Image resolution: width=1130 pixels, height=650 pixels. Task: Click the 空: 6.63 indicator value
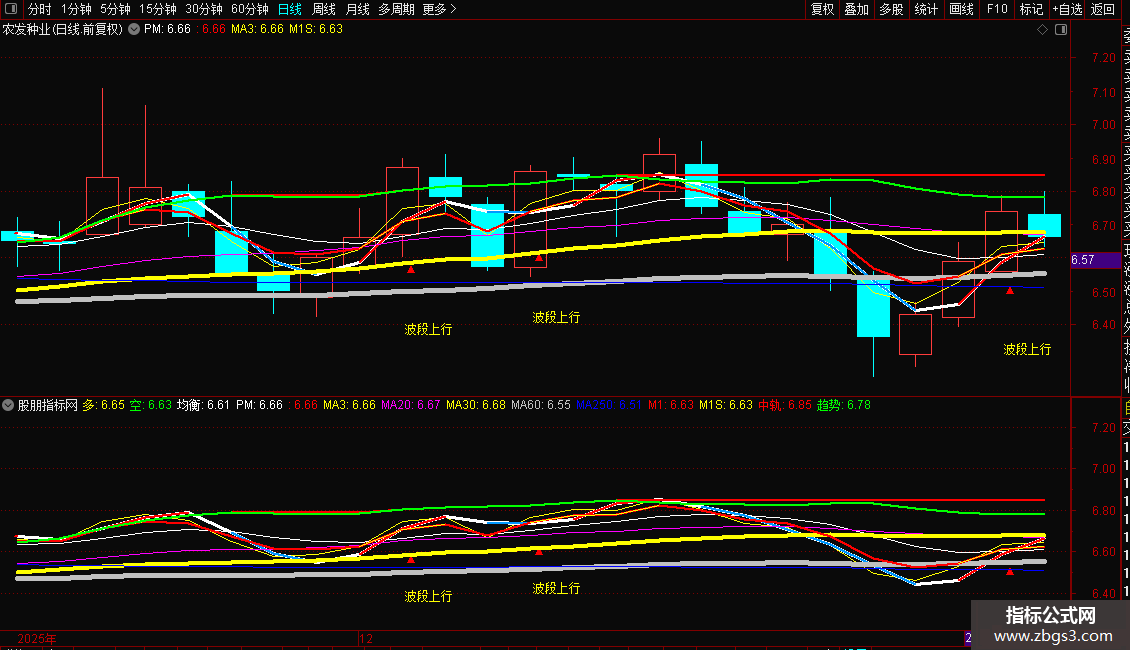(x=151, y=405)
